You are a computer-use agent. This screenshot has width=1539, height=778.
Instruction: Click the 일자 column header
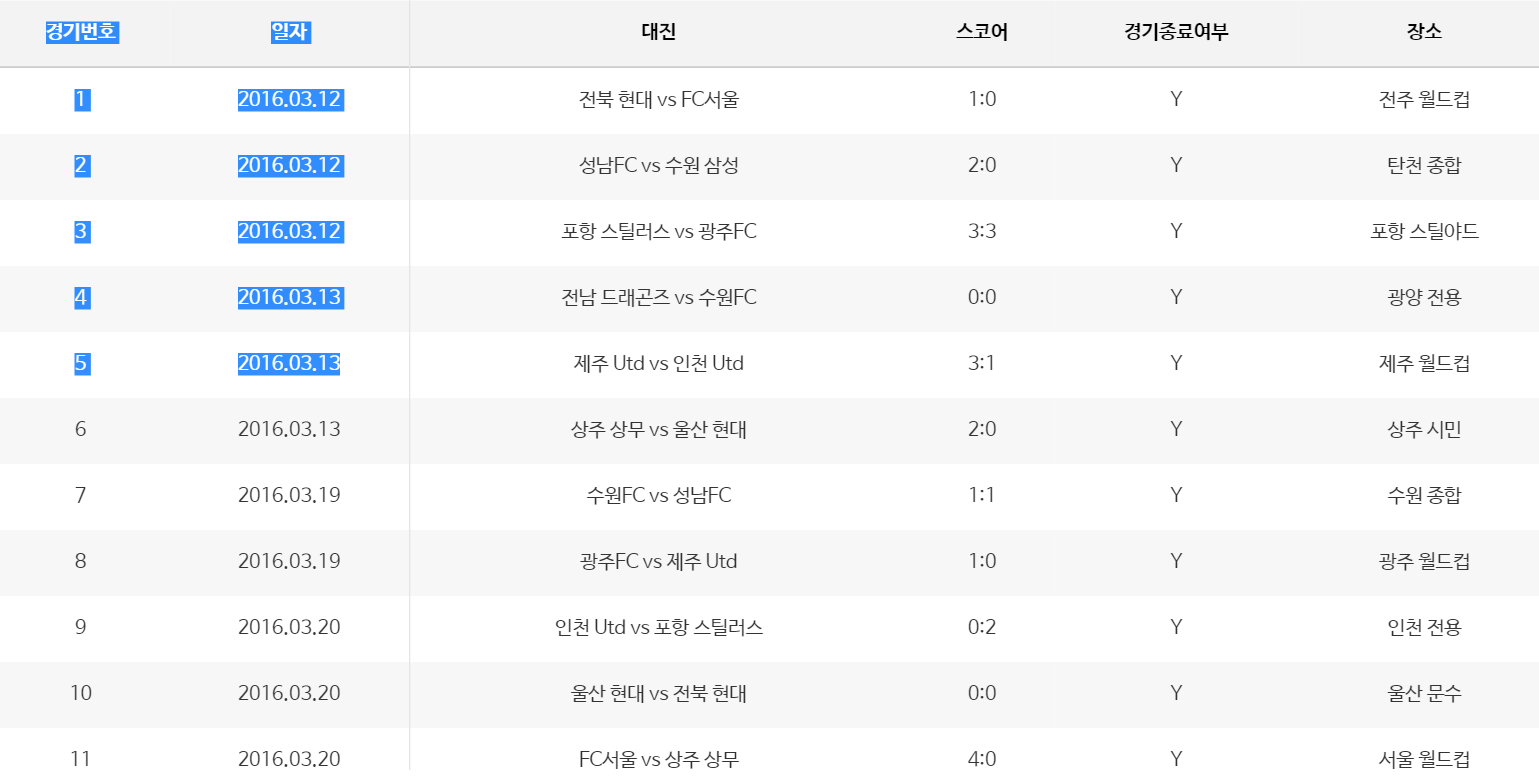pyautogui.click(x=290, y=32)
